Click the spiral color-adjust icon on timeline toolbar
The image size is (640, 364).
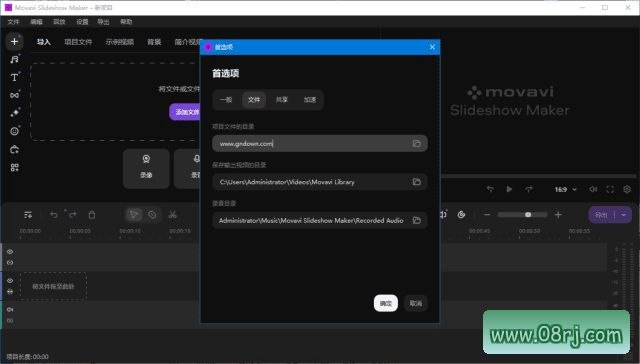click(461, 215)
